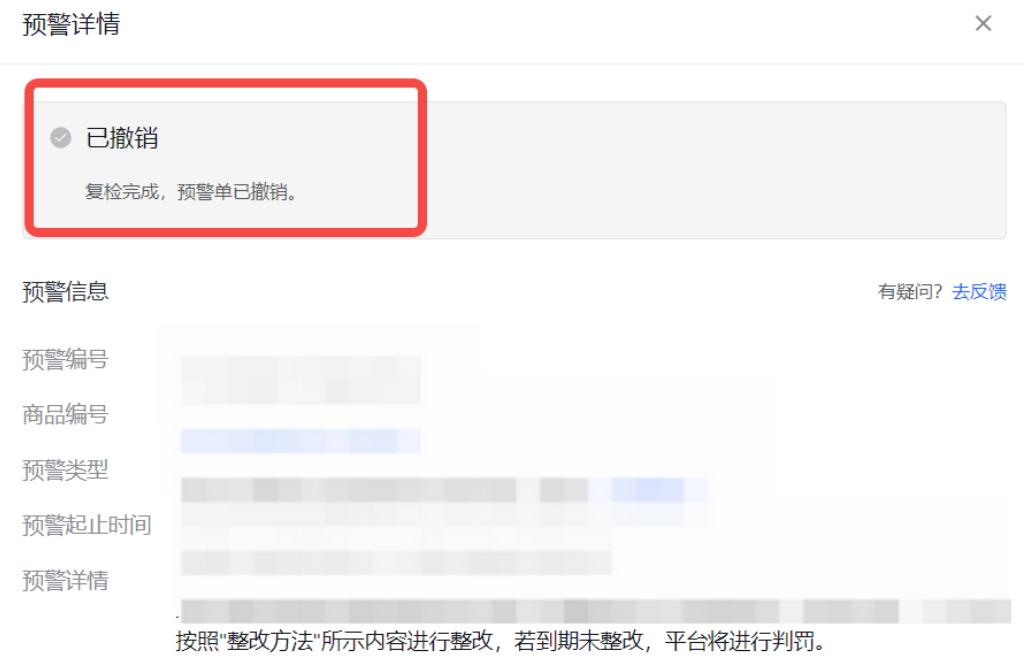Screen dimensions: 1024x672
Task: Click the 预警详情 field label
Action: pos(65,580)
